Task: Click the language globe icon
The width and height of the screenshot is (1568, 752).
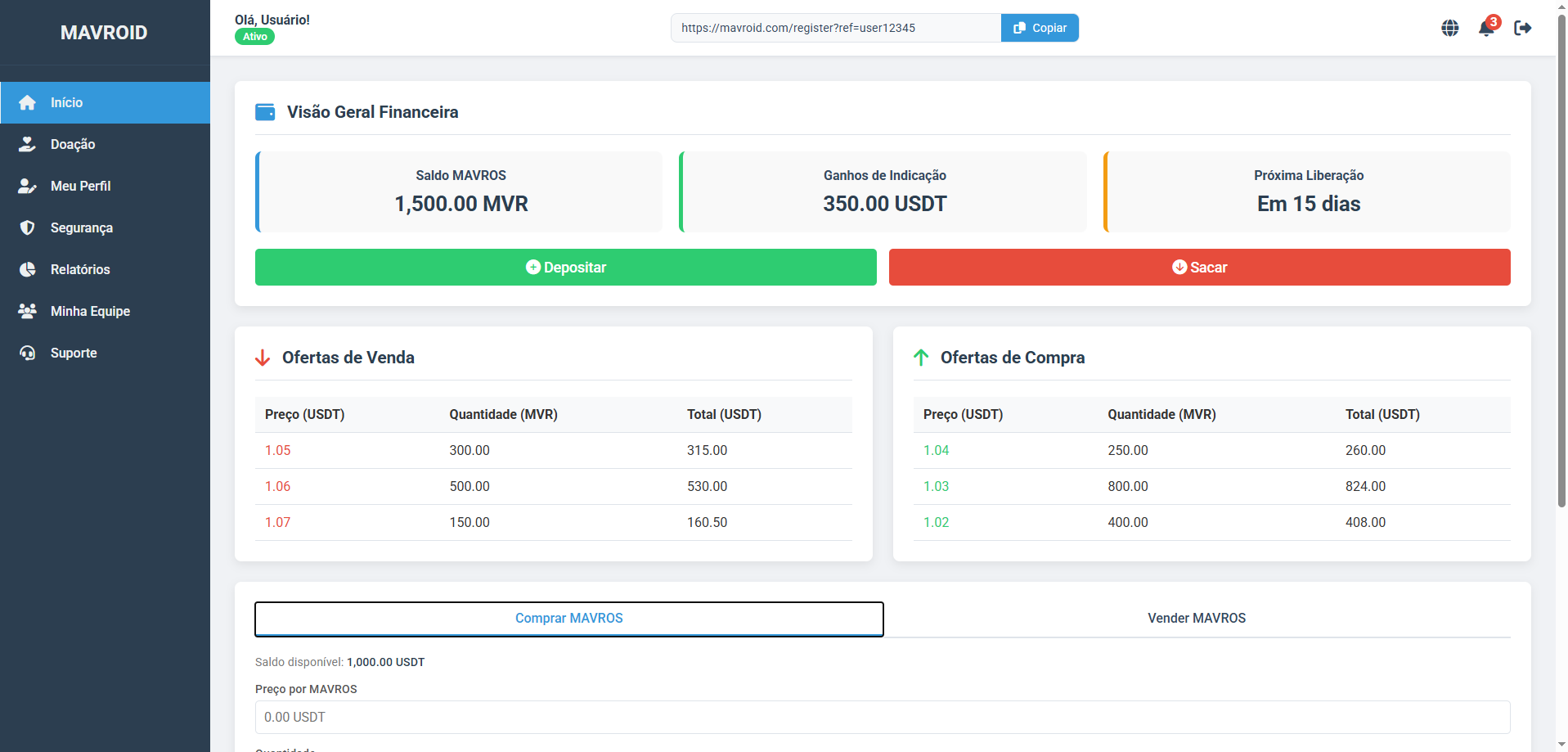Action: [x=1450, y=27]
